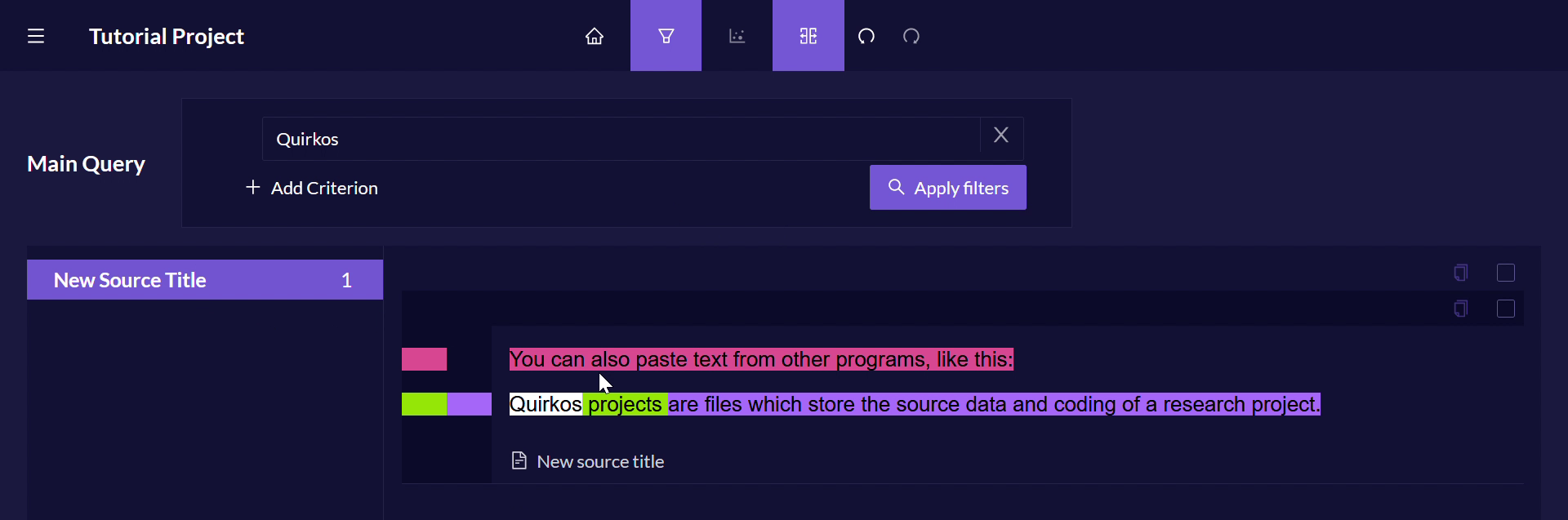Toggle the query filter funnel icon
This screenshot has width=1568, height=520.
666,36
